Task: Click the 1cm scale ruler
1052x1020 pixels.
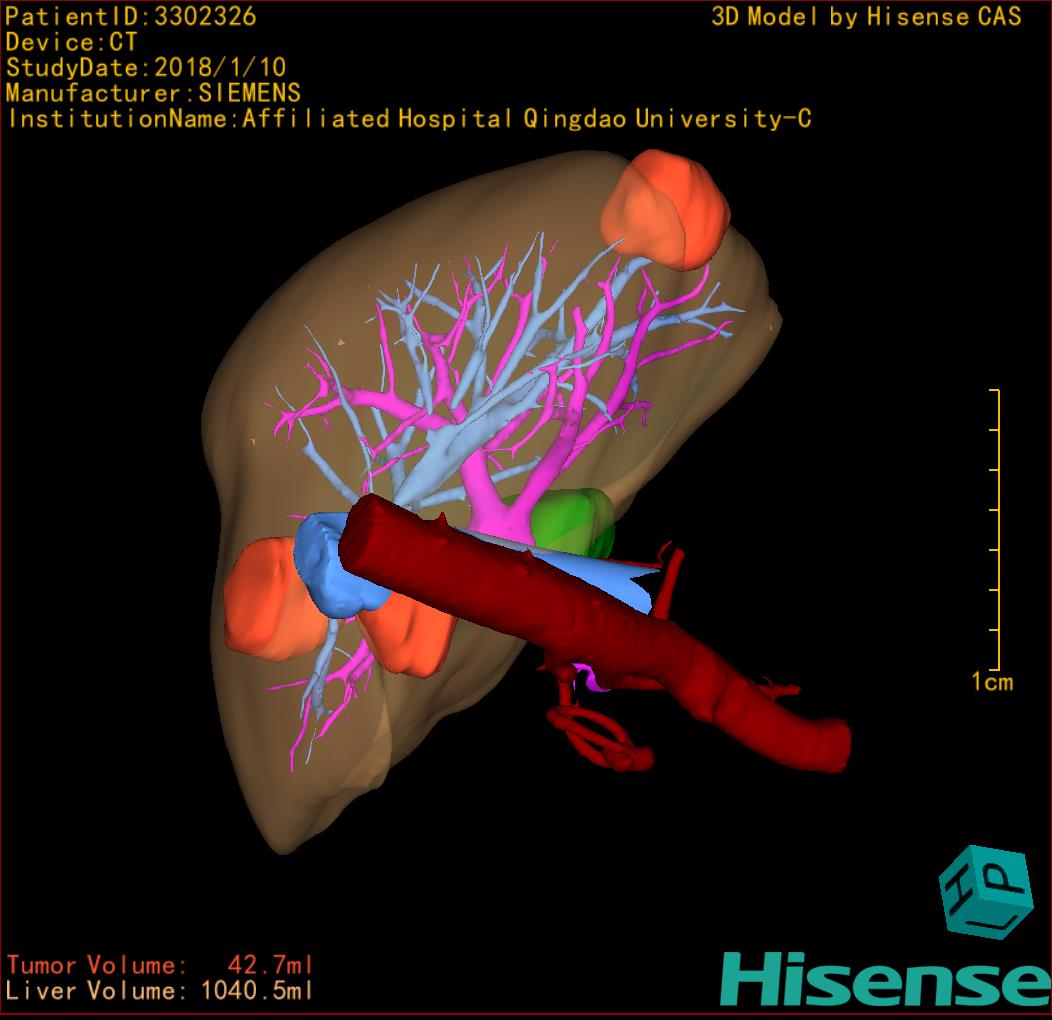Action: 995,529
